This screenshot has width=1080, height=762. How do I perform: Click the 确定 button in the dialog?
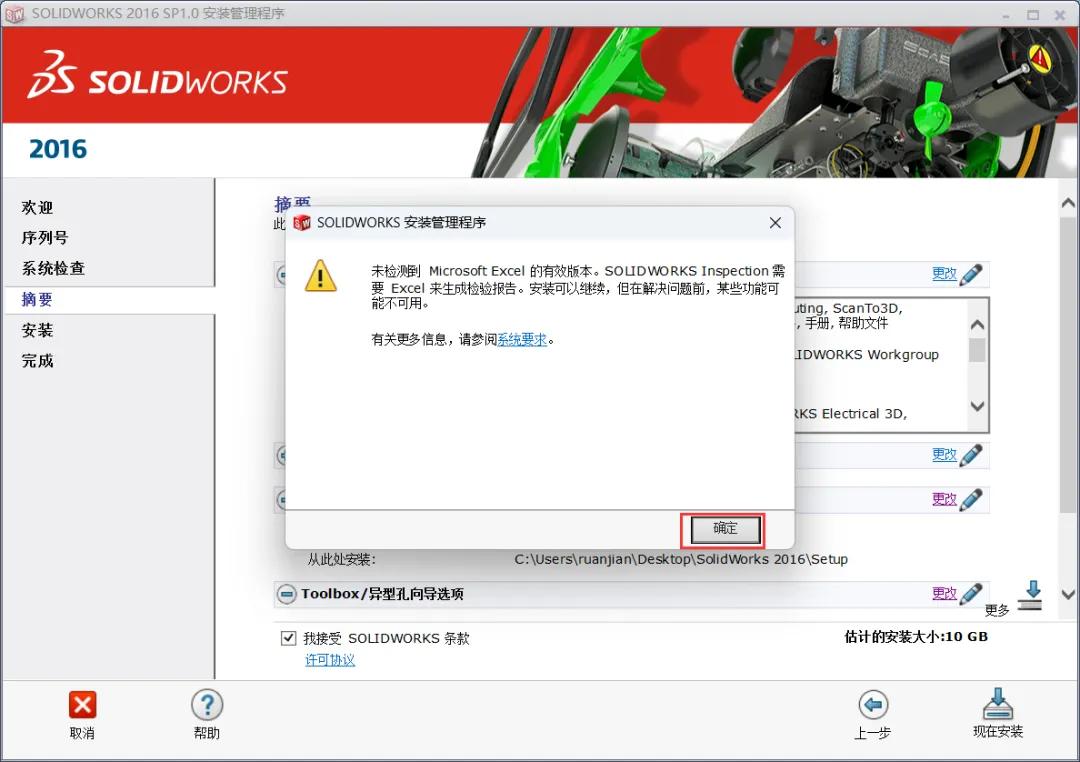[725, 529]
